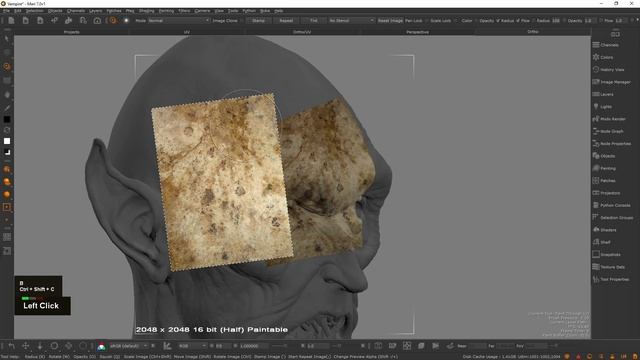Click the Stamp button
Viewport: 640px width, 360px height.
258,20
